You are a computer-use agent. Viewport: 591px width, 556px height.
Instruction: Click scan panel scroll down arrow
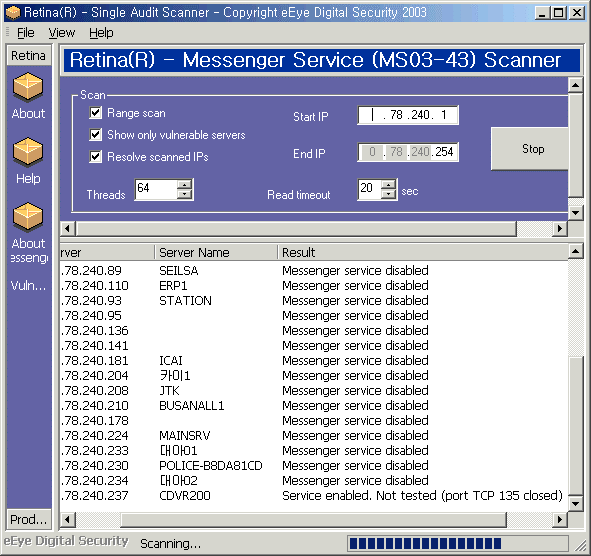[576, 213]
